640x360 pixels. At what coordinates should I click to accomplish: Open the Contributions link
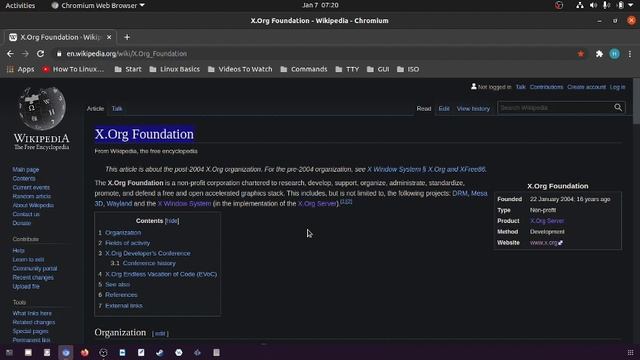click(546, 87)
